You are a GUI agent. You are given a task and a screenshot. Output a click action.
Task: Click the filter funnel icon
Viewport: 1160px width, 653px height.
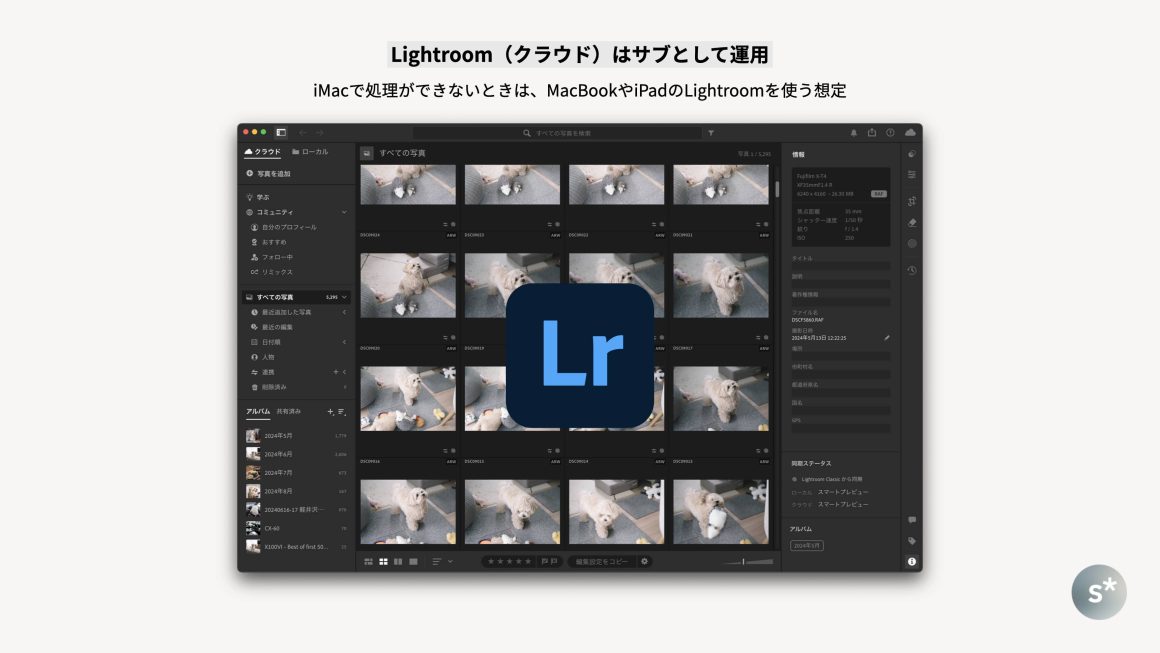pos(711,132)
